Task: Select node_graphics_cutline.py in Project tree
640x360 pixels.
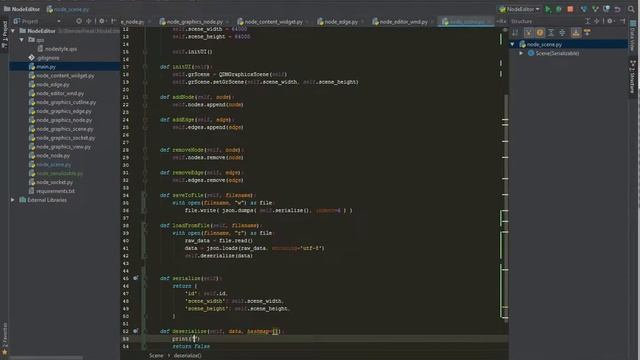Action: click(x=66, y=102)
